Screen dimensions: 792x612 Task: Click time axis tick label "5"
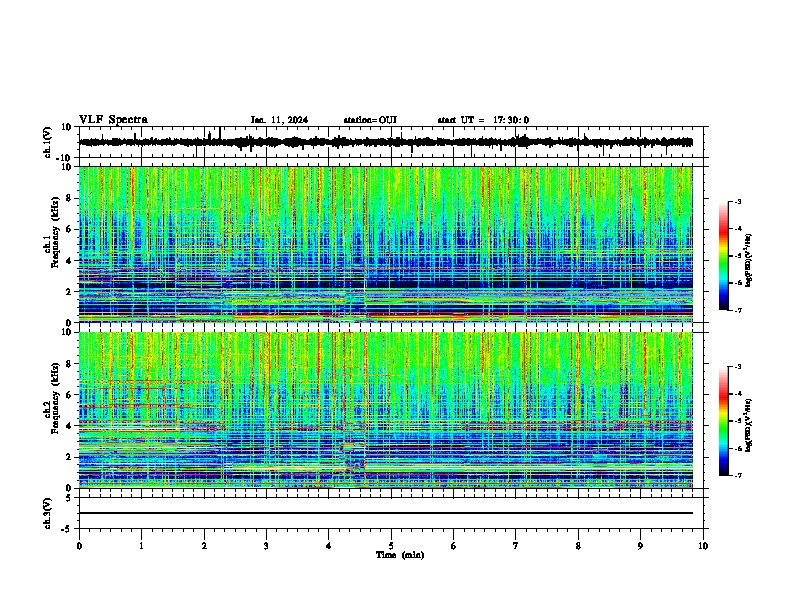pyautogui.click(x=391, y=546)
